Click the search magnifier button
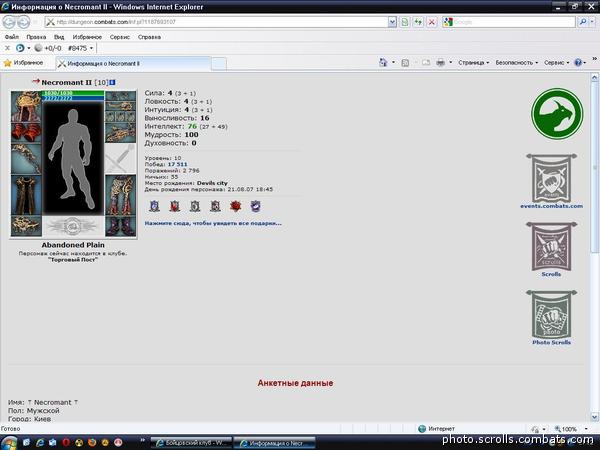 click(x=582, y=22)
